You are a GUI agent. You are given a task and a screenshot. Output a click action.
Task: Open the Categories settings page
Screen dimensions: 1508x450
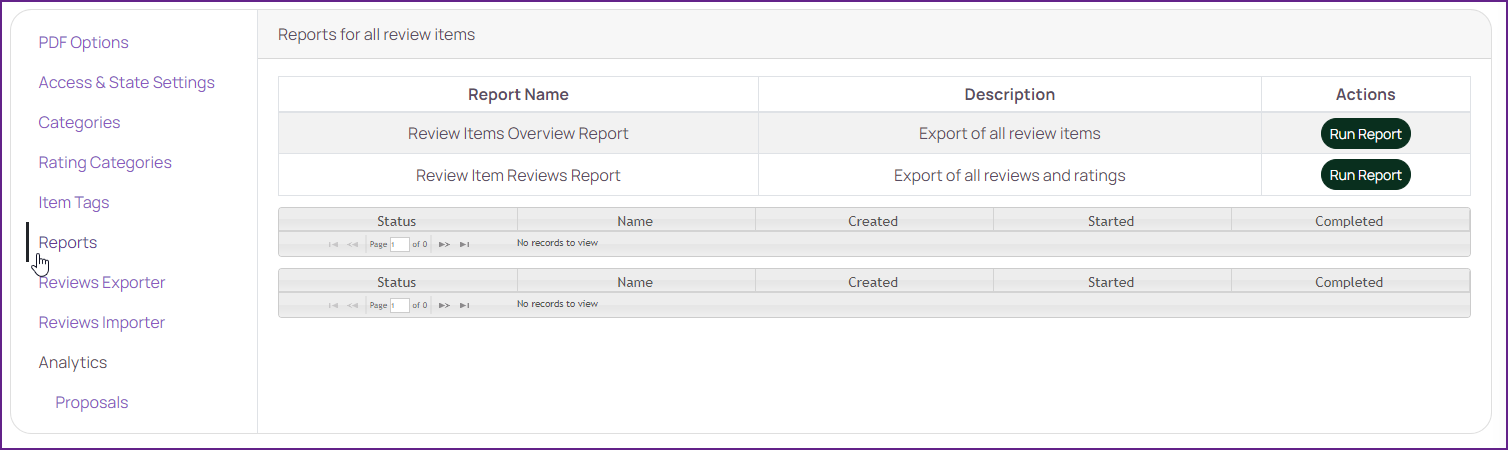tap(79, 122)
